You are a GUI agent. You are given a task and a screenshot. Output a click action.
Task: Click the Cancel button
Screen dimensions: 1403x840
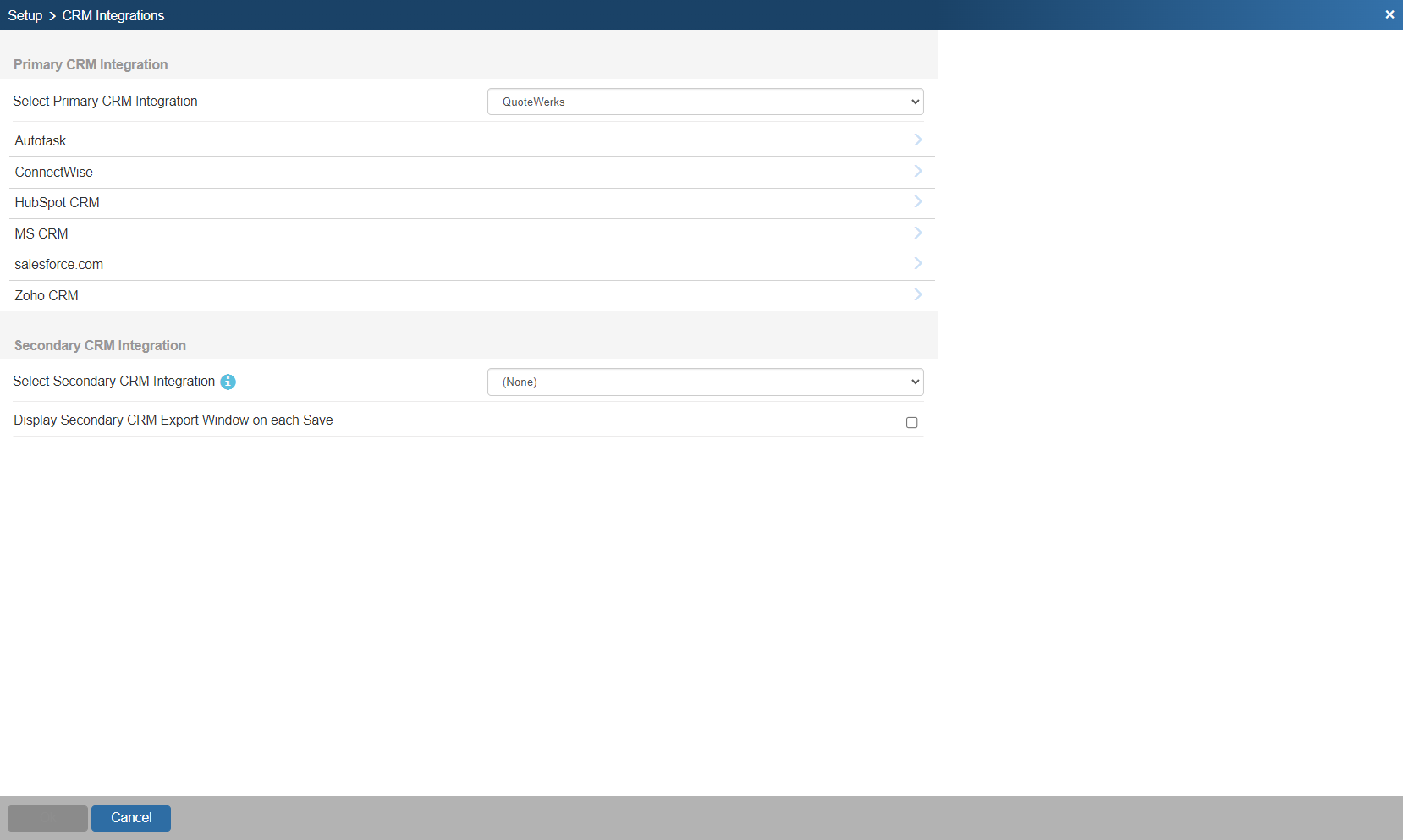pyautogui.click(x=131, y=818)
